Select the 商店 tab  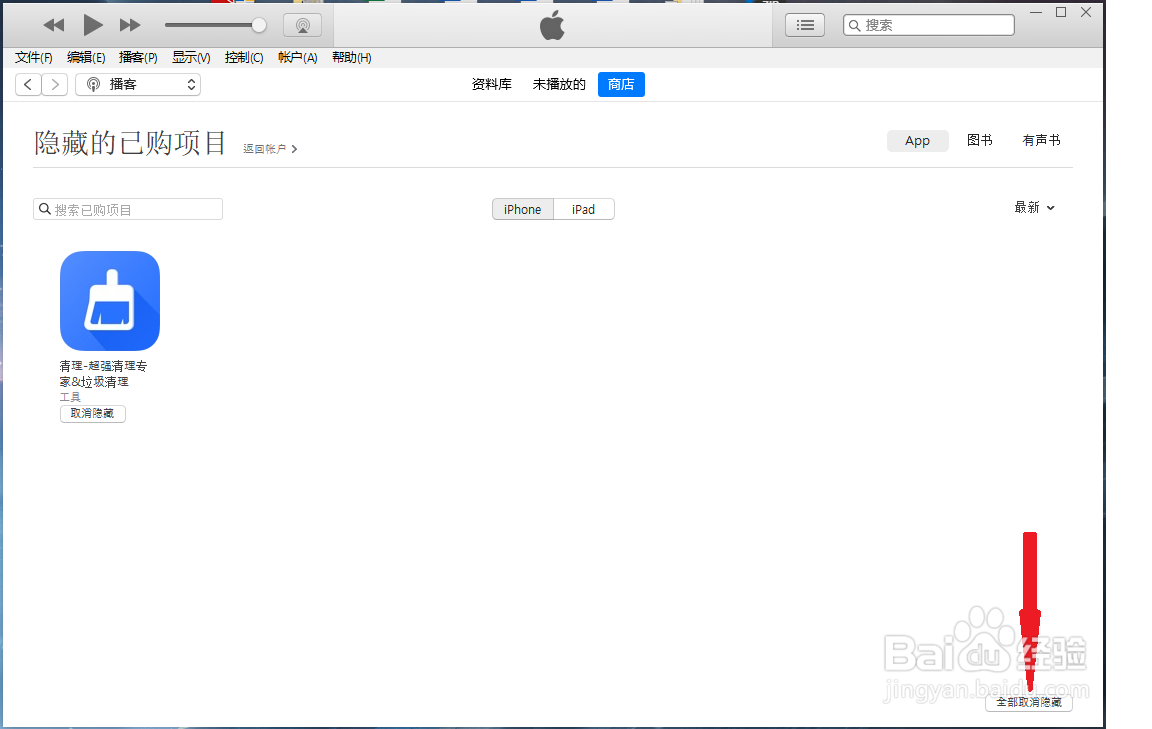[x=621, y=85]
